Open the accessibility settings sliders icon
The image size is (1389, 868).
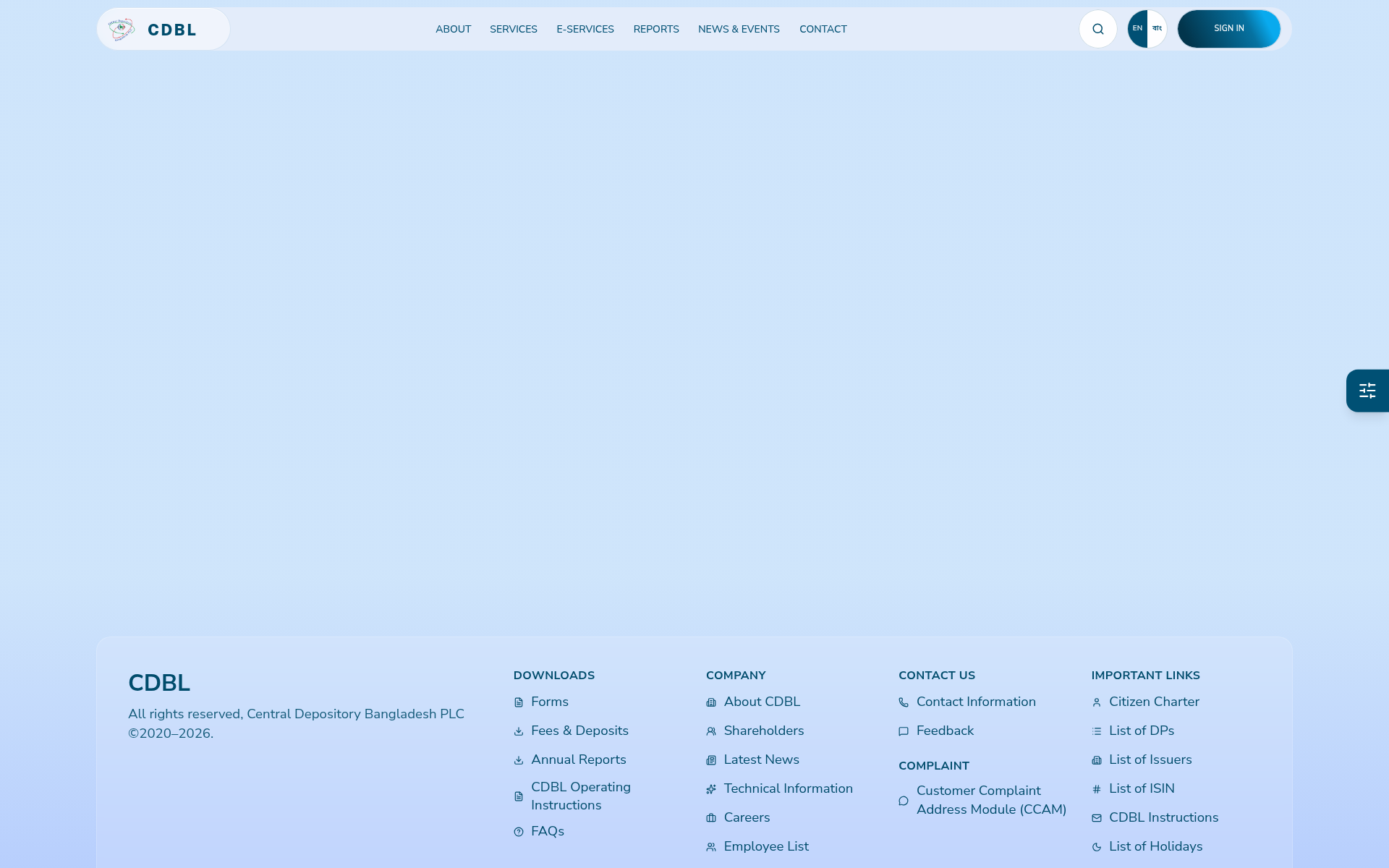1367,391
